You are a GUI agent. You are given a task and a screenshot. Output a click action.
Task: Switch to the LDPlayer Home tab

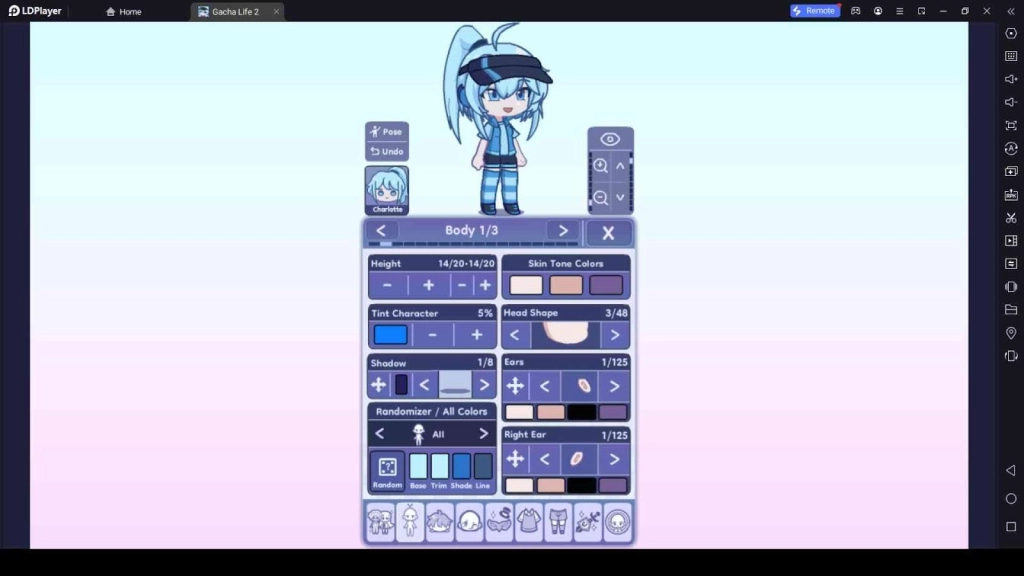[123, 12]
